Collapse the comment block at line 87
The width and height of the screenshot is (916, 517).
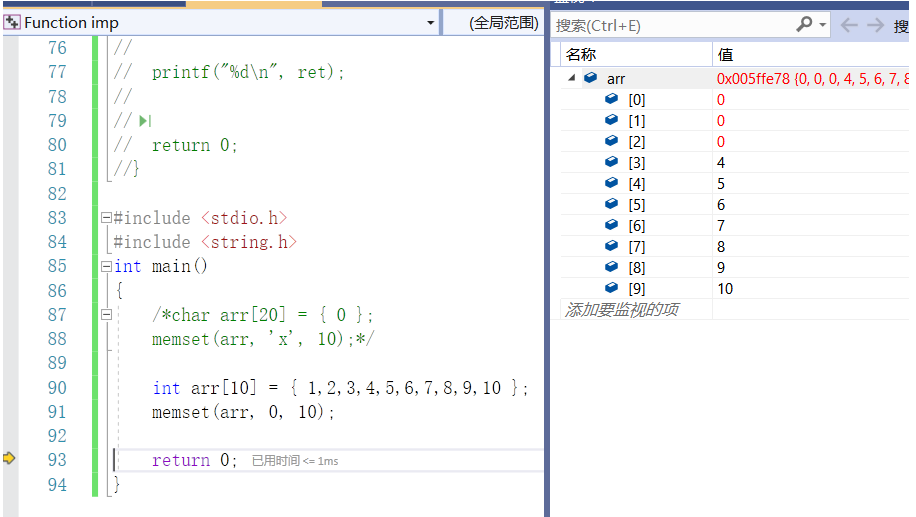[106, 315]
